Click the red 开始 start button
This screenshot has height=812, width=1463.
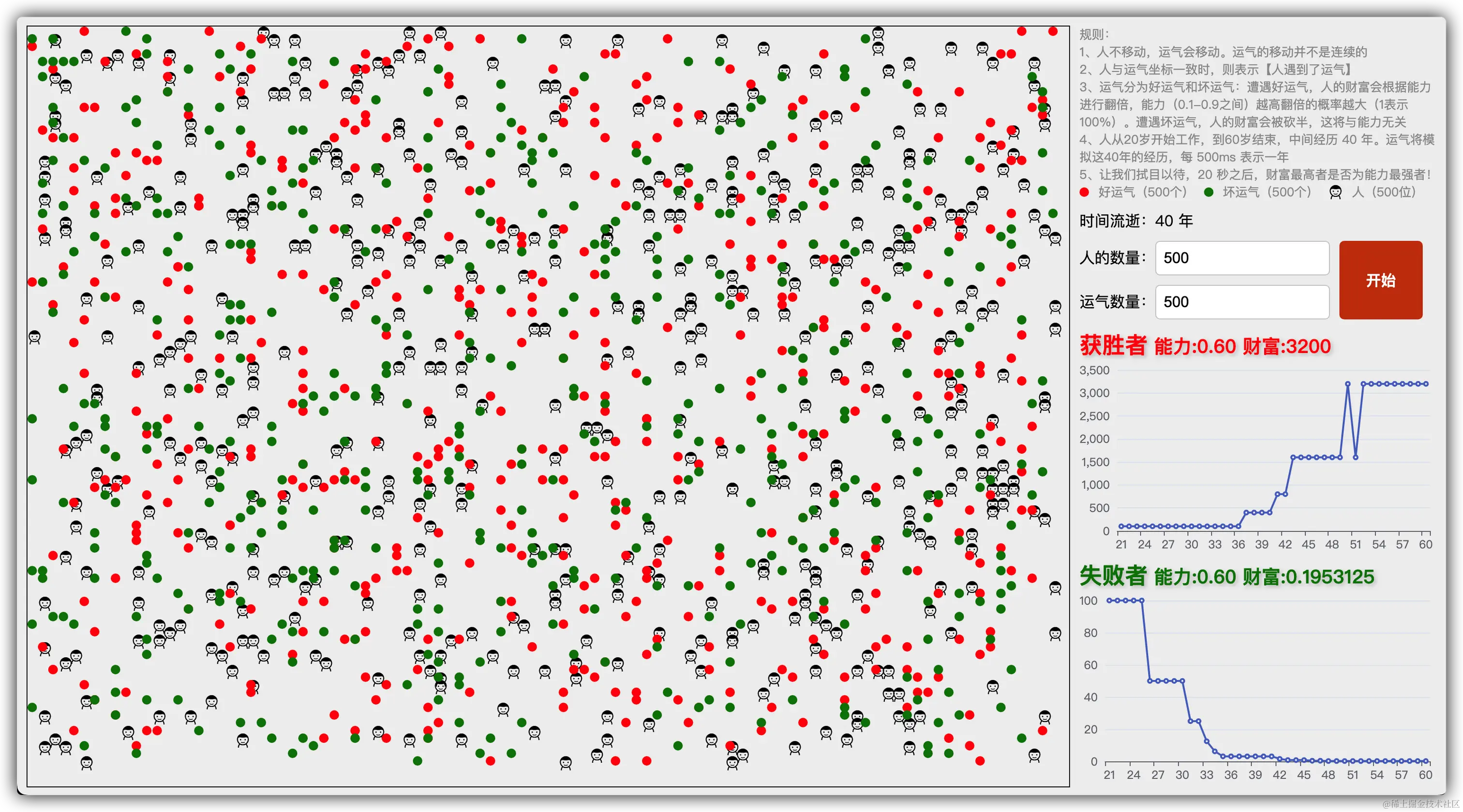pos(1380,280)
